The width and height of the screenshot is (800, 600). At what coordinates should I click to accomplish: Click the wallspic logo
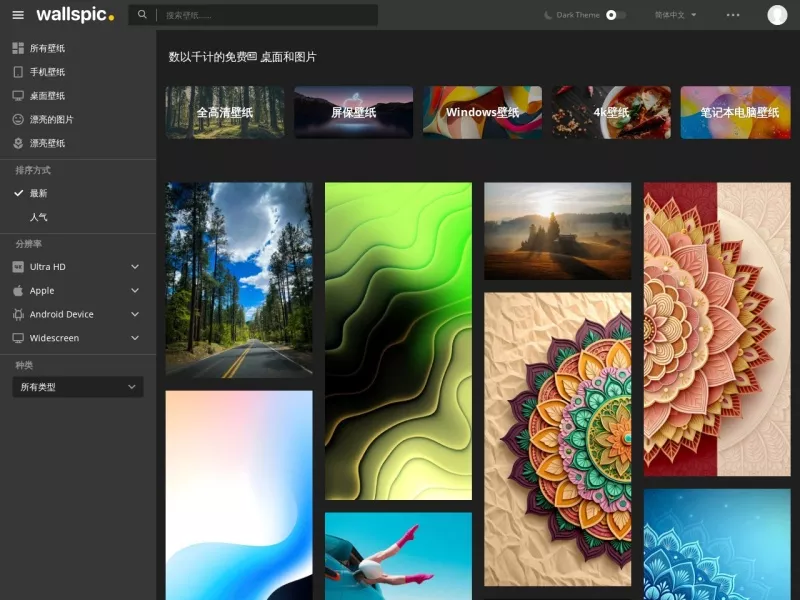click(x=76, y=15)
